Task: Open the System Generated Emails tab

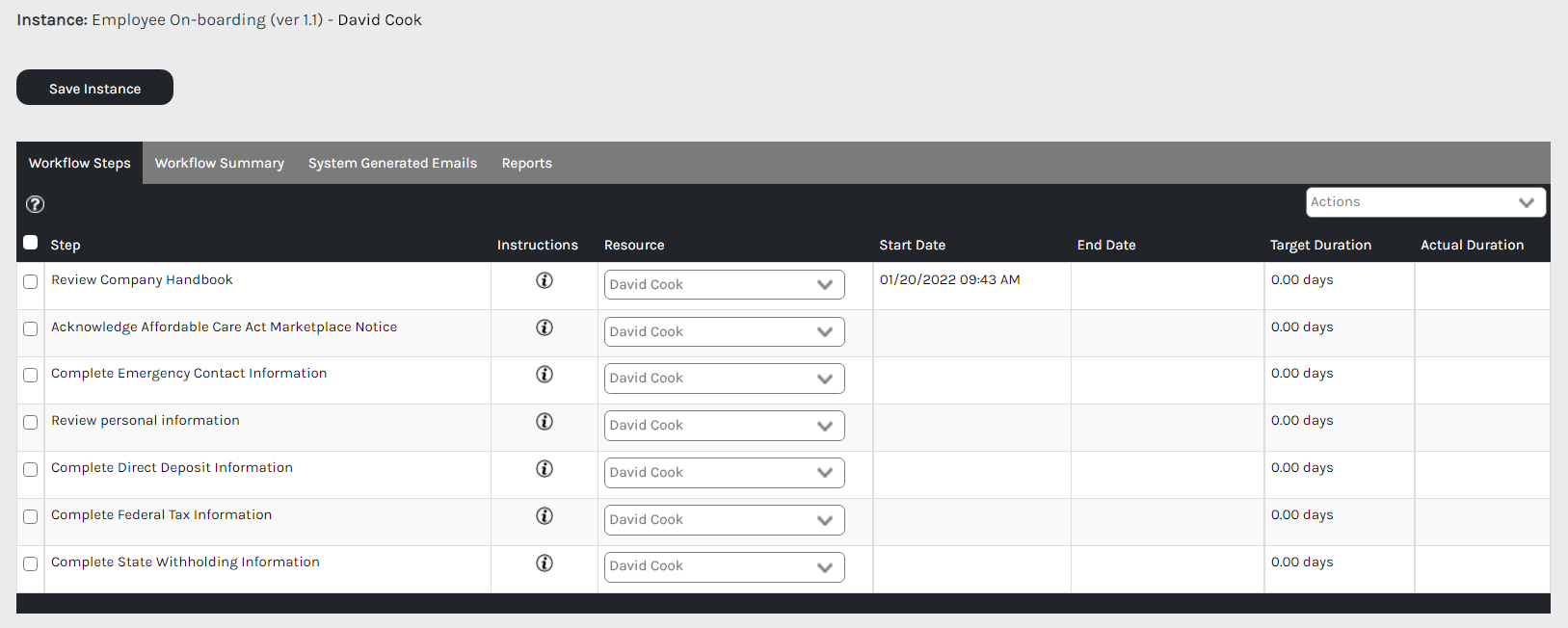Action: tap(393, 163)
